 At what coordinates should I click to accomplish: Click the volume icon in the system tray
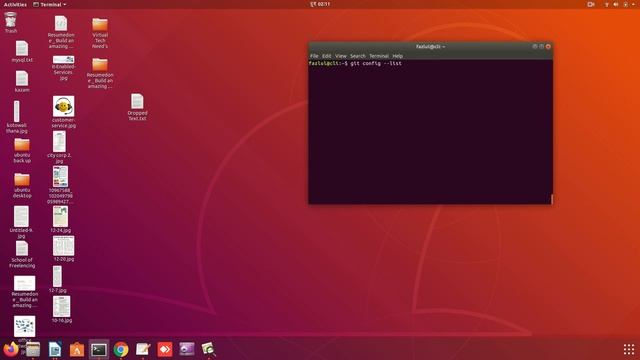coord(616,4)
